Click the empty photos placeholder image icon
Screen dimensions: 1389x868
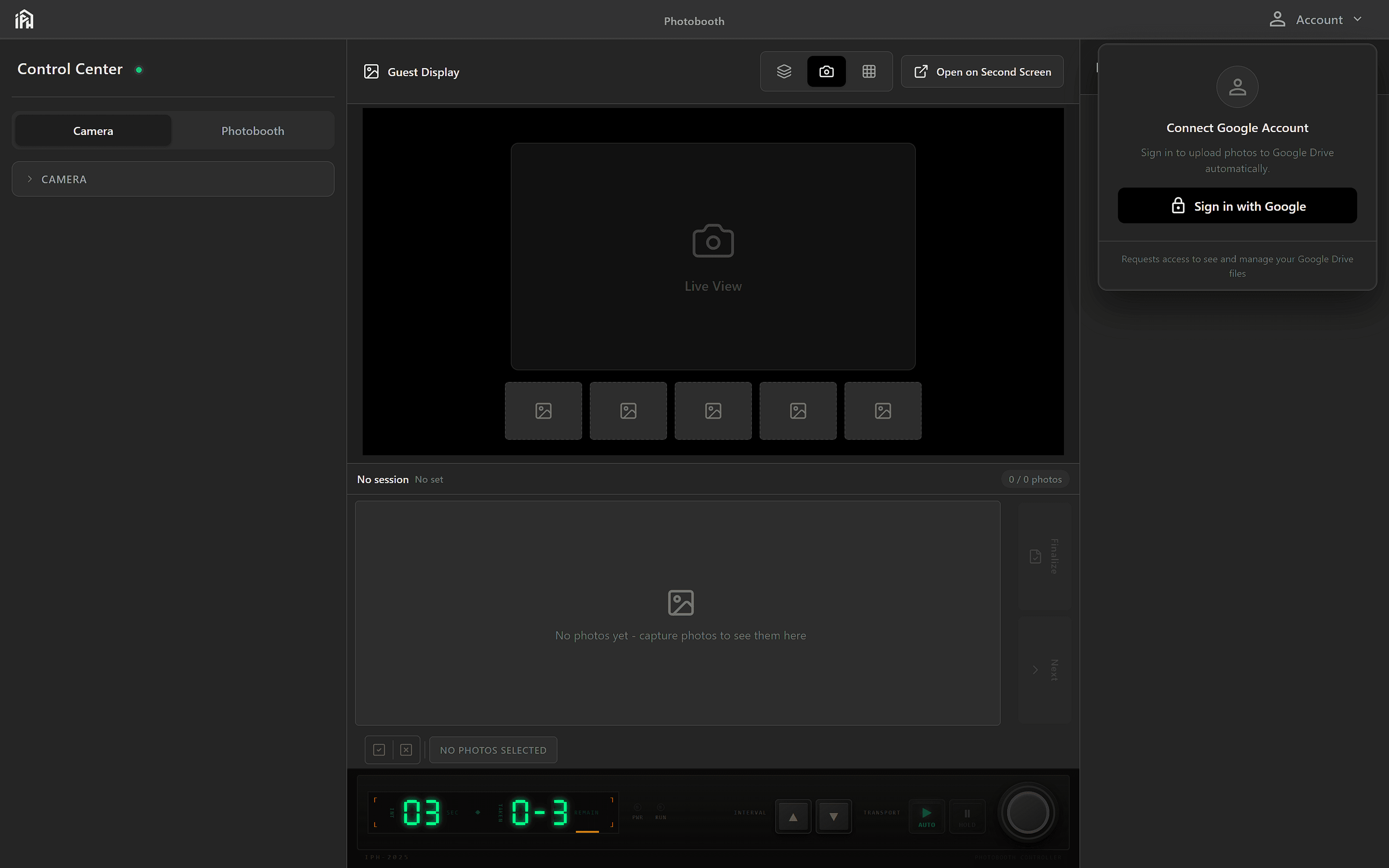tap(681, 603)
